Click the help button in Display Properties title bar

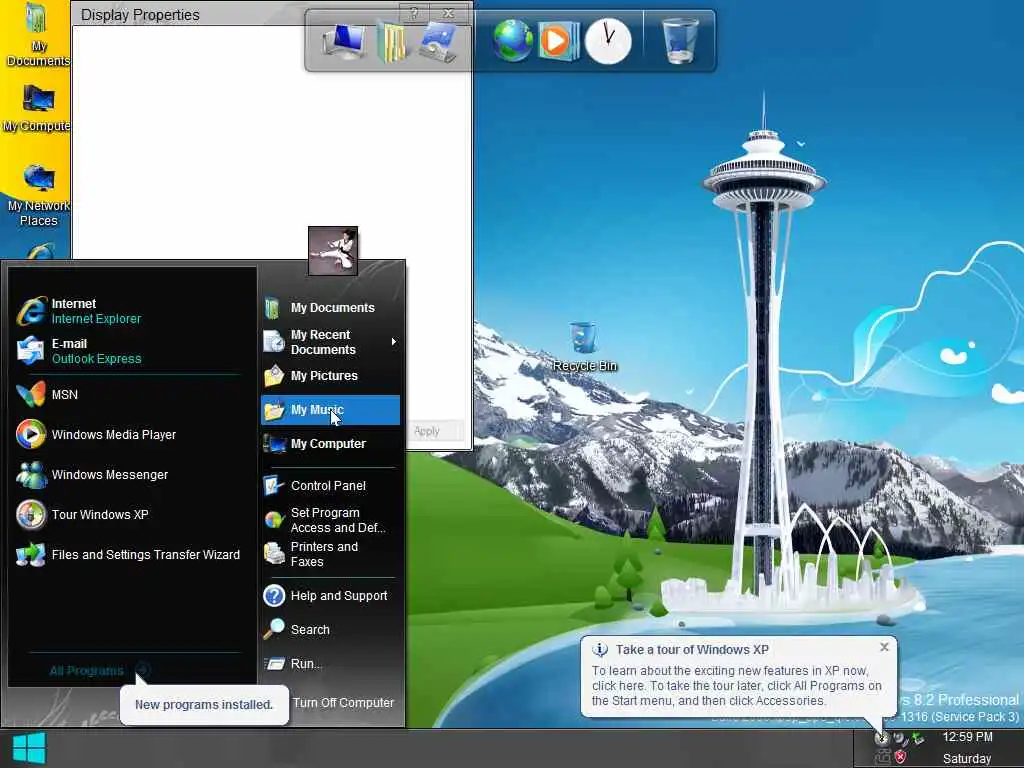click(414, 13)
